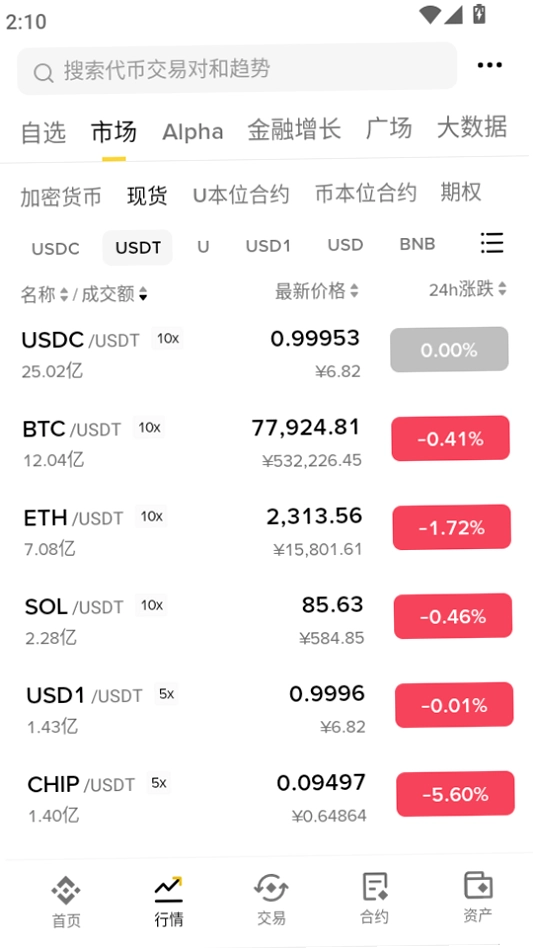Open the ETH/USDT pair row
Screen dimensions: 533x948
(x=266, y=532)
